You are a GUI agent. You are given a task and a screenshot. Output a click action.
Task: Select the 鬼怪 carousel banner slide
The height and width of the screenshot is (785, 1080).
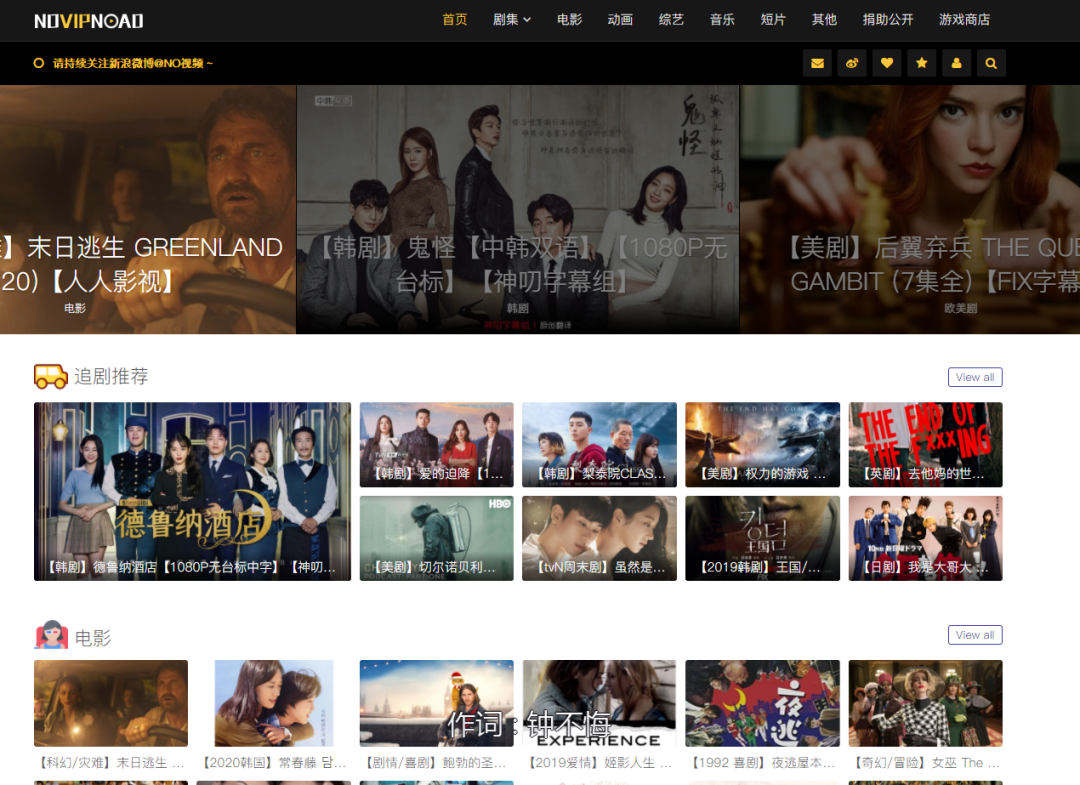click(517, 209)
